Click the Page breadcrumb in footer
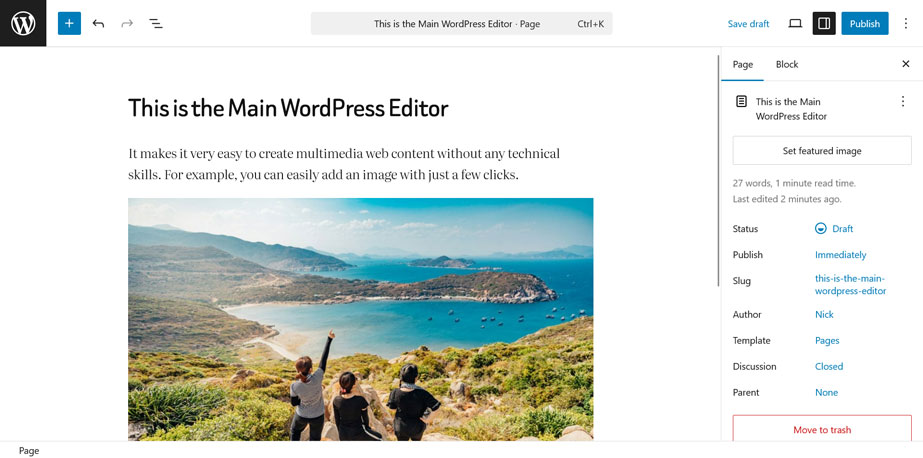The width and height of the screenshot is (923, 458). [x=29, y=451]
